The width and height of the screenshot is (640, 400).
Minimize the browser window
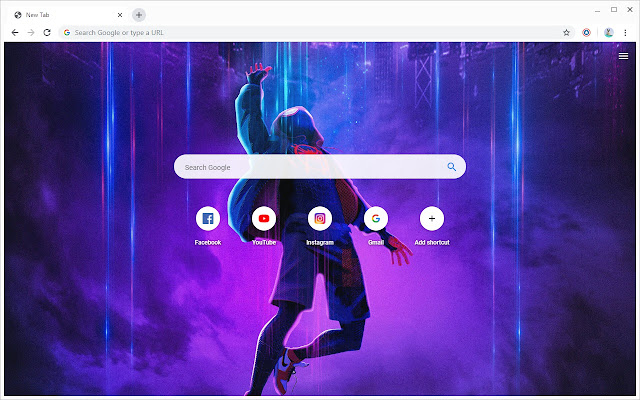pyautogui.click(x=598, y=10)
